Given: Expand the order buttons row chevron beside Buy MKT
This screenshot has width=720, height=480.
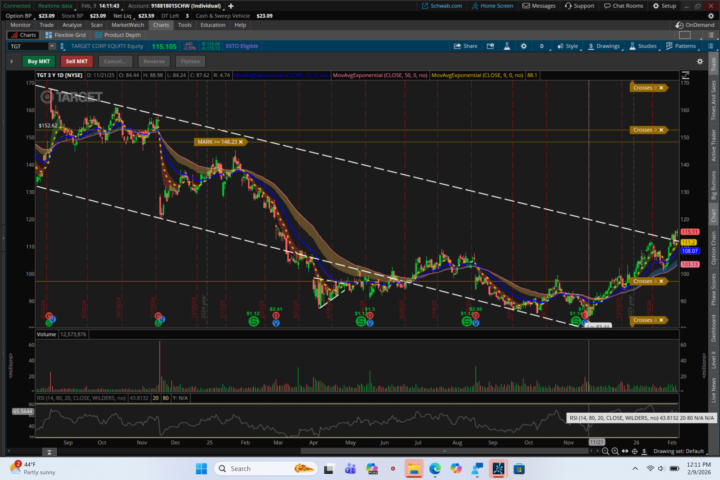Looking at the screenshot, I should pyautogui.click(x=11, y=61).
